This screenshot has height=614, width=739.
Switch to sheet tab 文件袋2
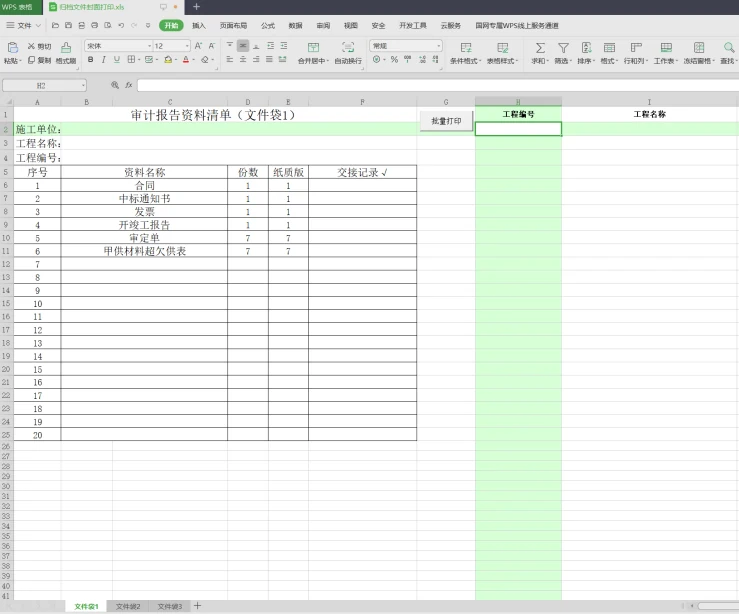coord(128,606)
